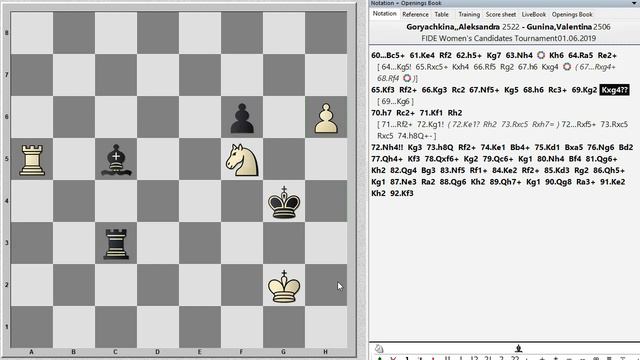This screenshot has width=640, height=360.
Task: Switch to the Reference tab
Action: [x=415, y=14]
